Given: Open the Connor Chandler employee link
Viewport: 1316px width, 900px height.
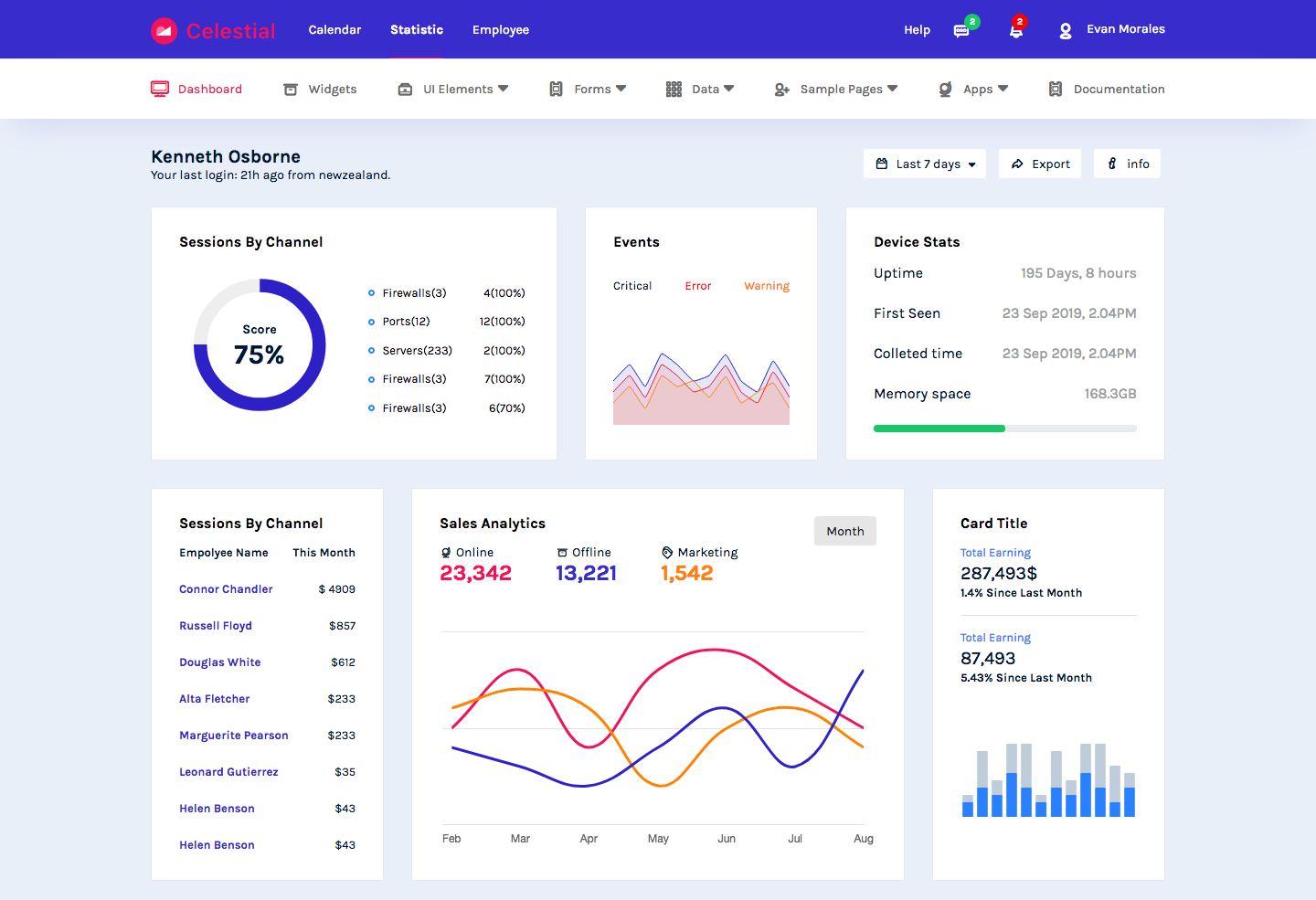Looking at the screenshot, I should [x=226, y=589].
